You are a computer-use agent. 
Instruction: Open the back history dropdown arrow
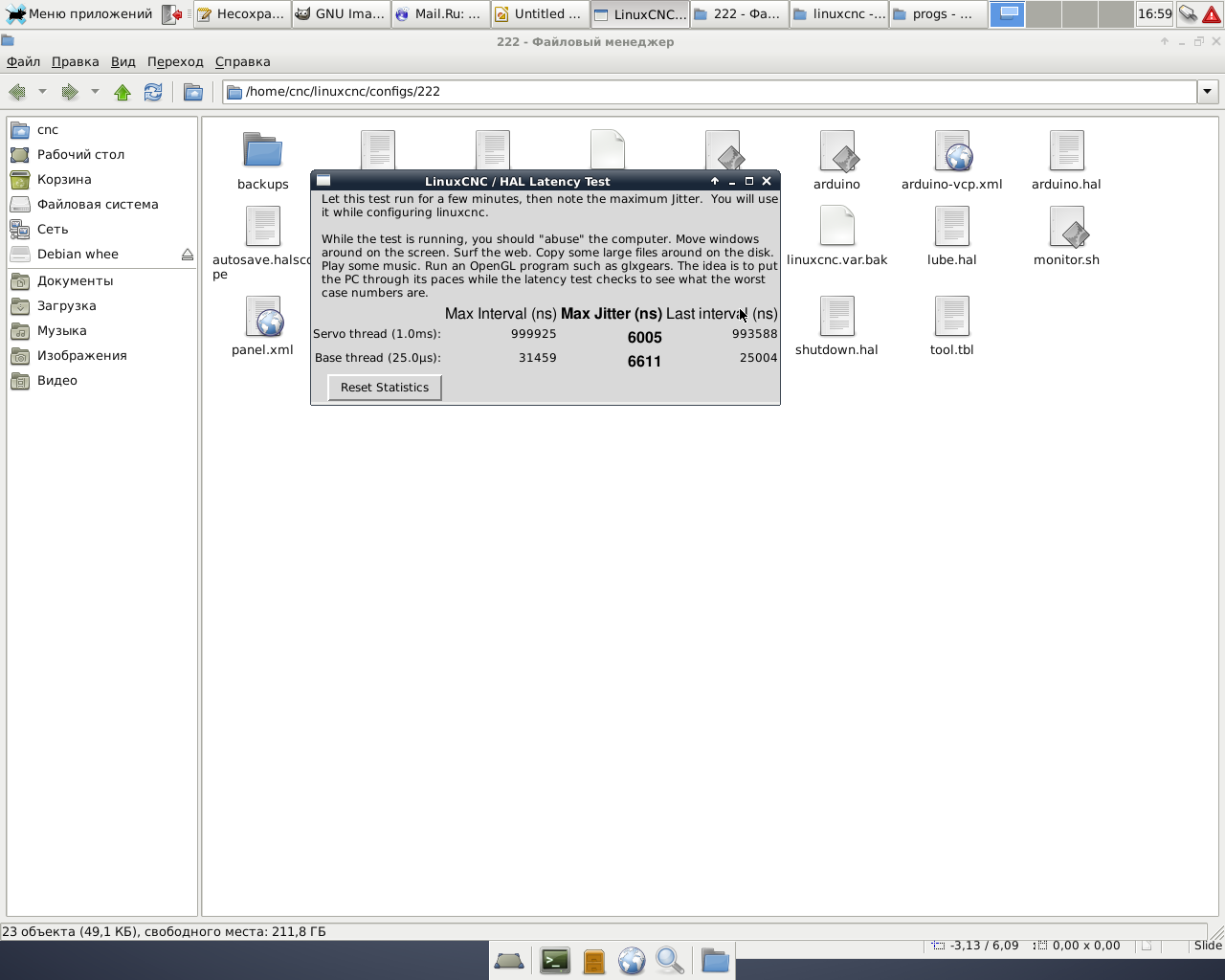point(42,92)
